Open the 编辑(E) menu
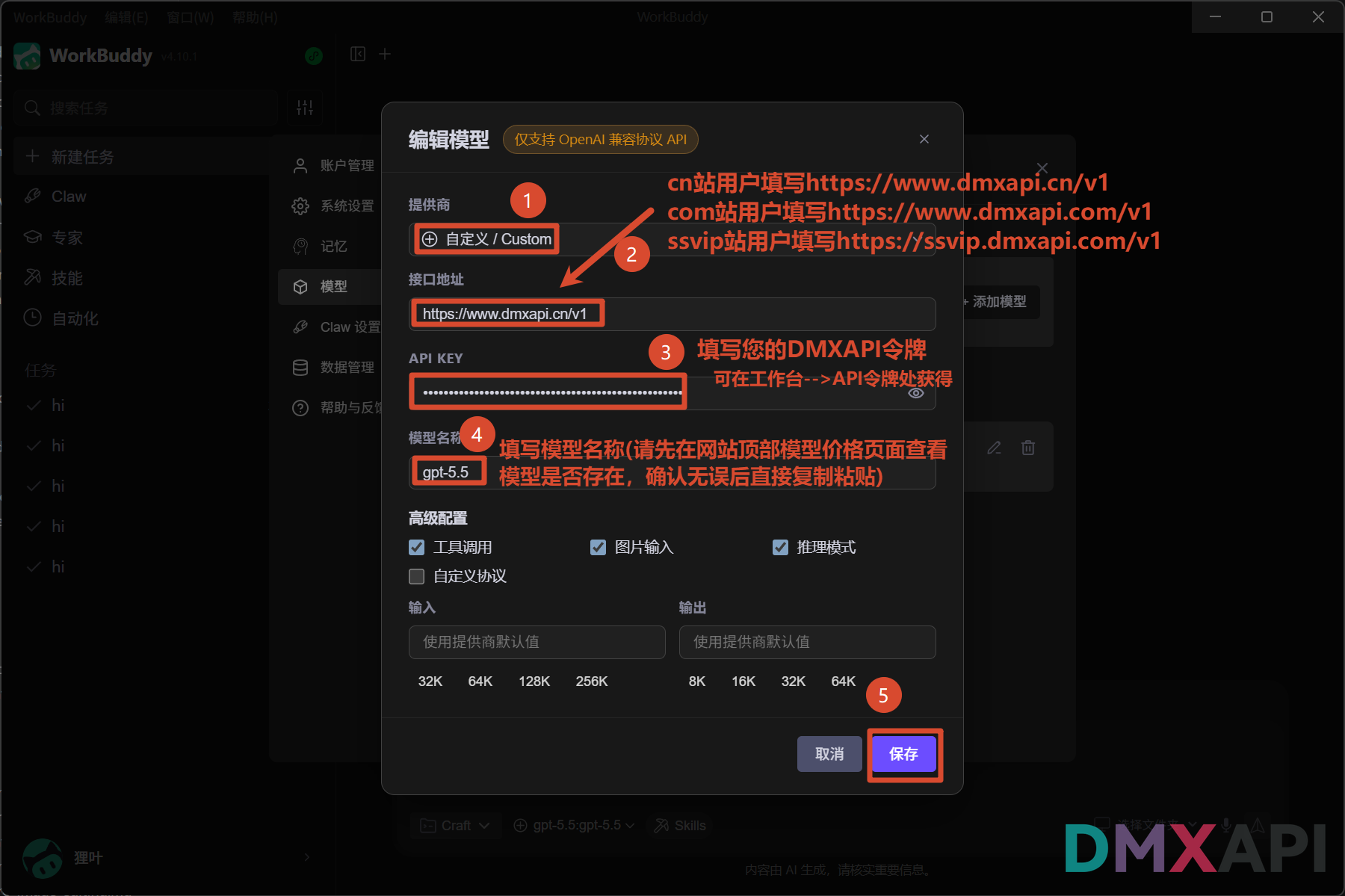Viewport: 1345px width, 896px height. click(x=126, y=17)
